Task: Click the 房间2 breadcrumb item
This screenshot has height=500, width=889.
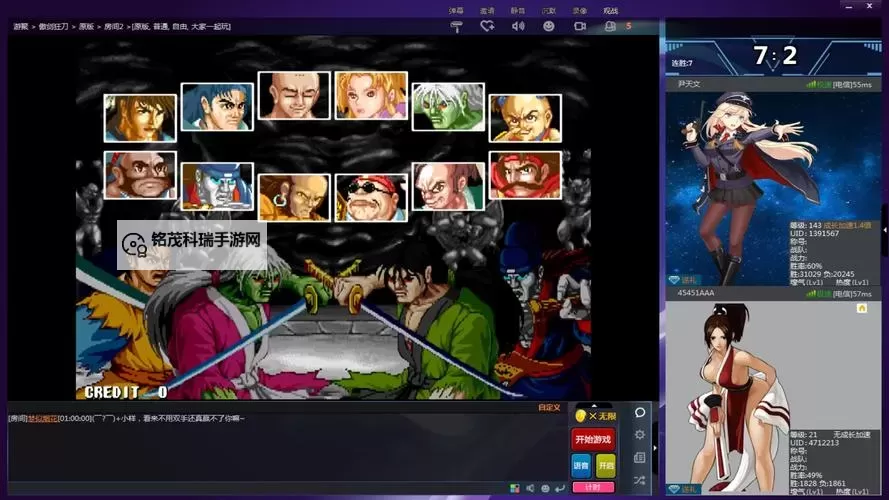Action: click(x=114, y=26)
